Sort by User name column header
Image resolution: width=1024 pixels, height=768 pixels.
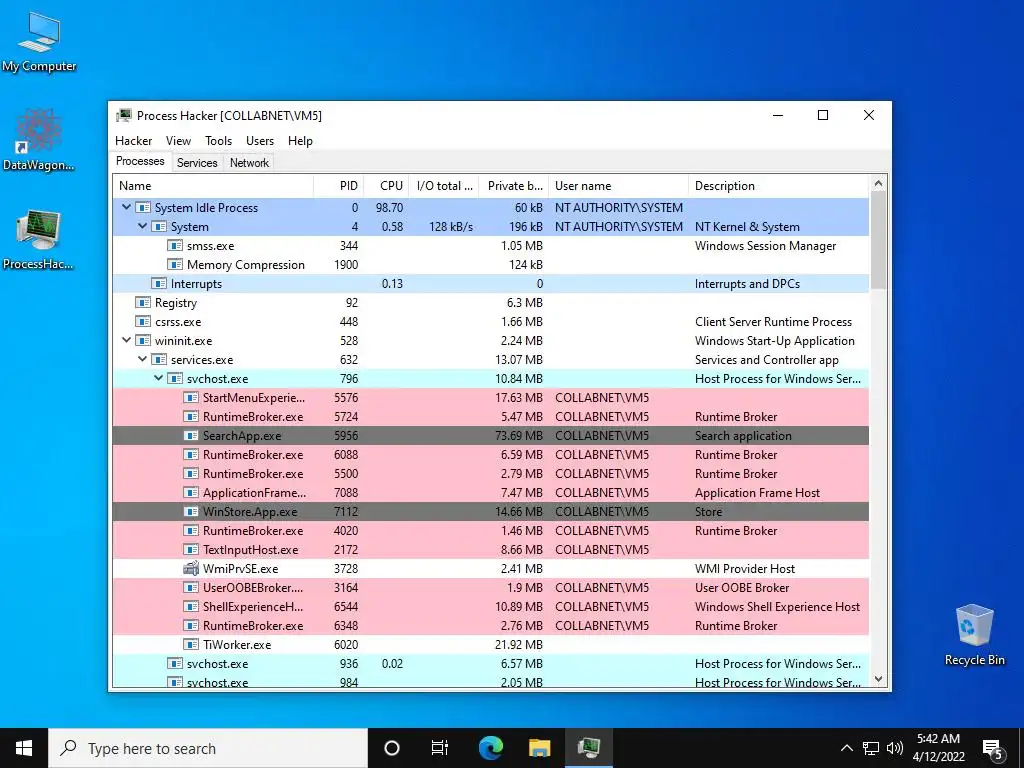click(618, 185)
